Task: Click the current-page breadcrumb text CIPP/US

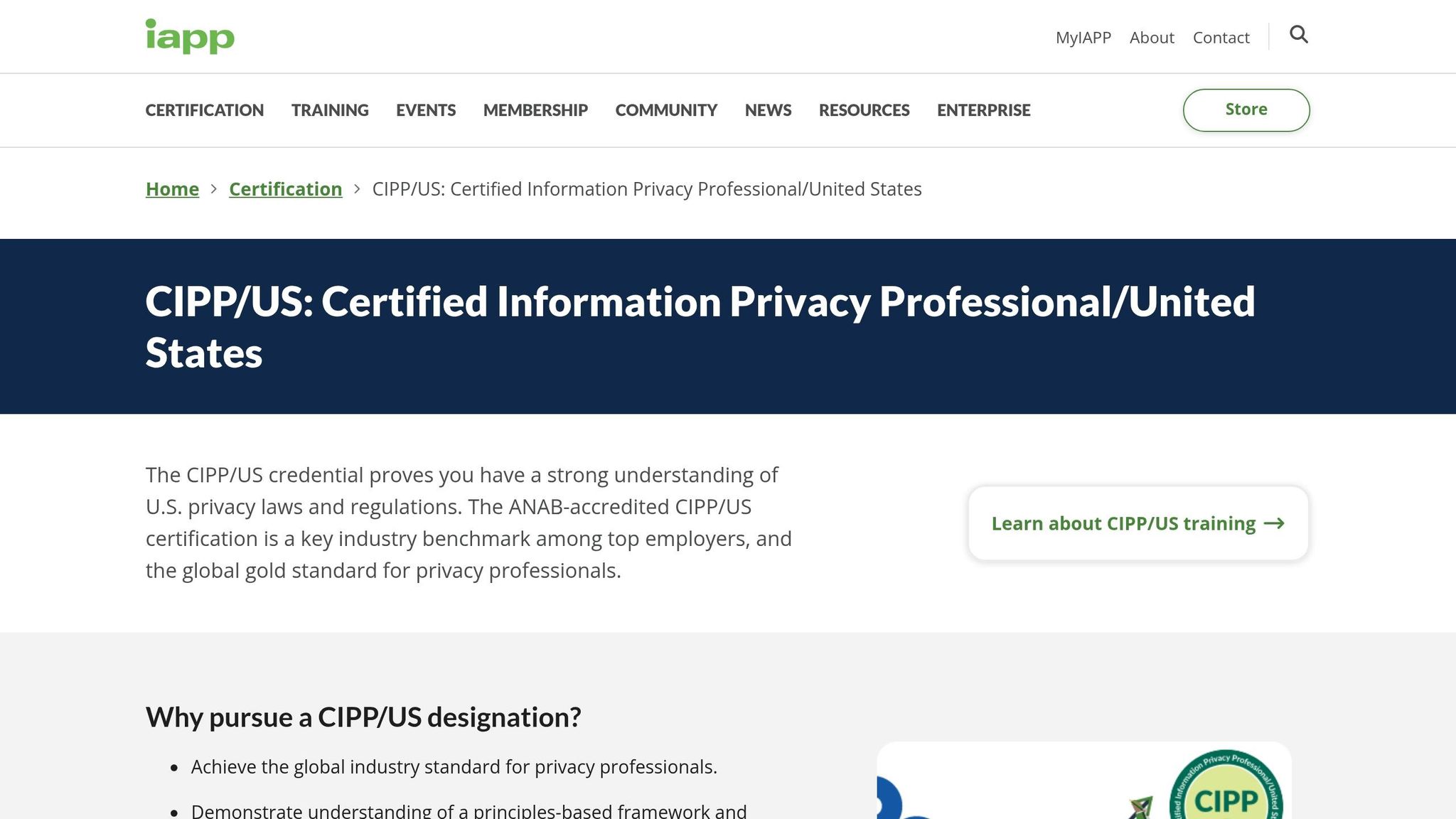Action: (x=647, y=189)
